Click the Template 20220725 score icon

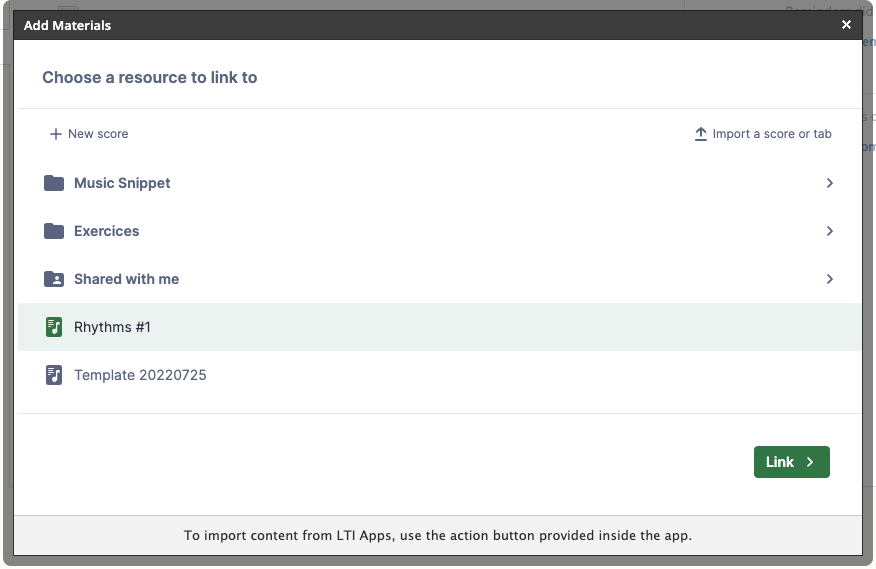pyautogui.click(x=54, y=375)
